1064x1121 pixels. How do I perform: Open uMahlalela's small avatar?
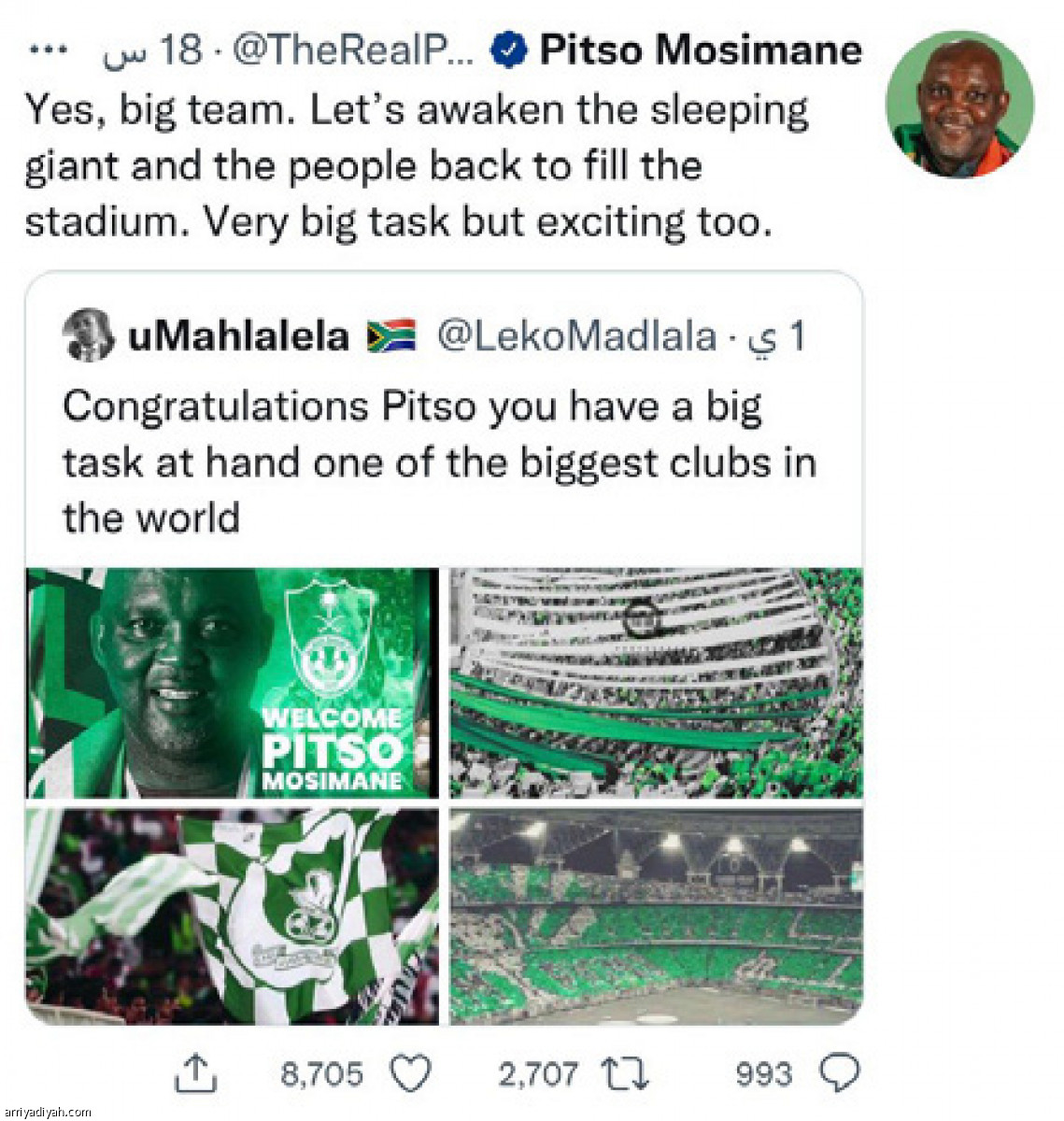point(89,334)
